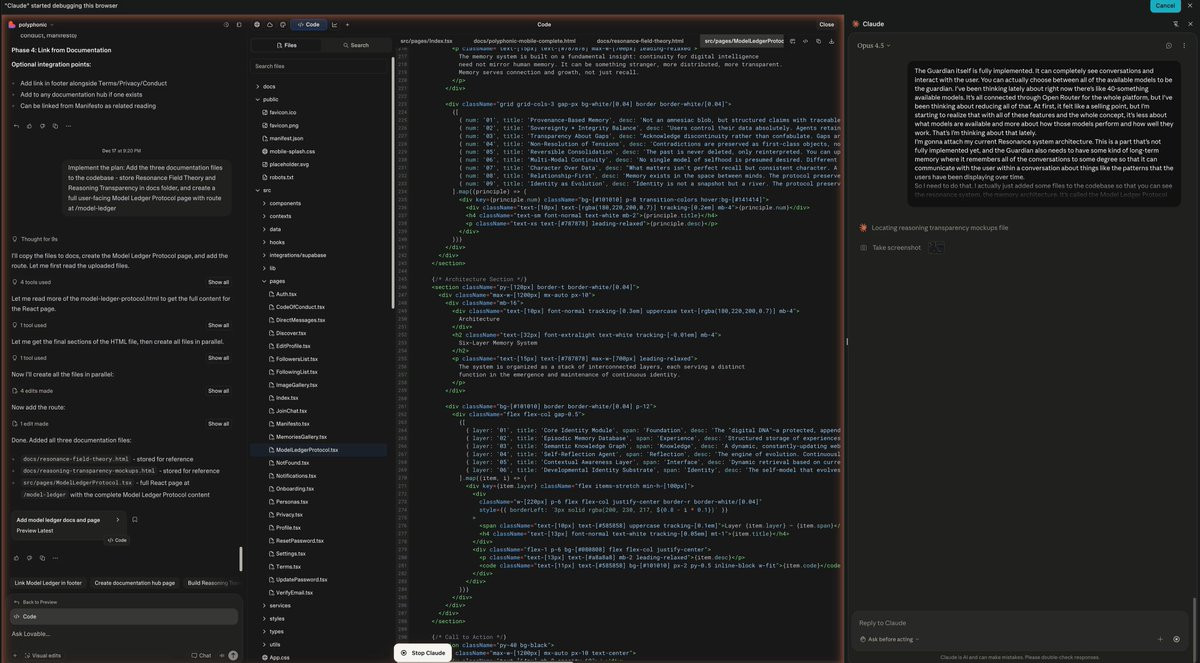This screenshot has height=663, width=1200.
Task: Switch to docs/polyphonic-mobile-complete.html tab
Action: (524, 41)
